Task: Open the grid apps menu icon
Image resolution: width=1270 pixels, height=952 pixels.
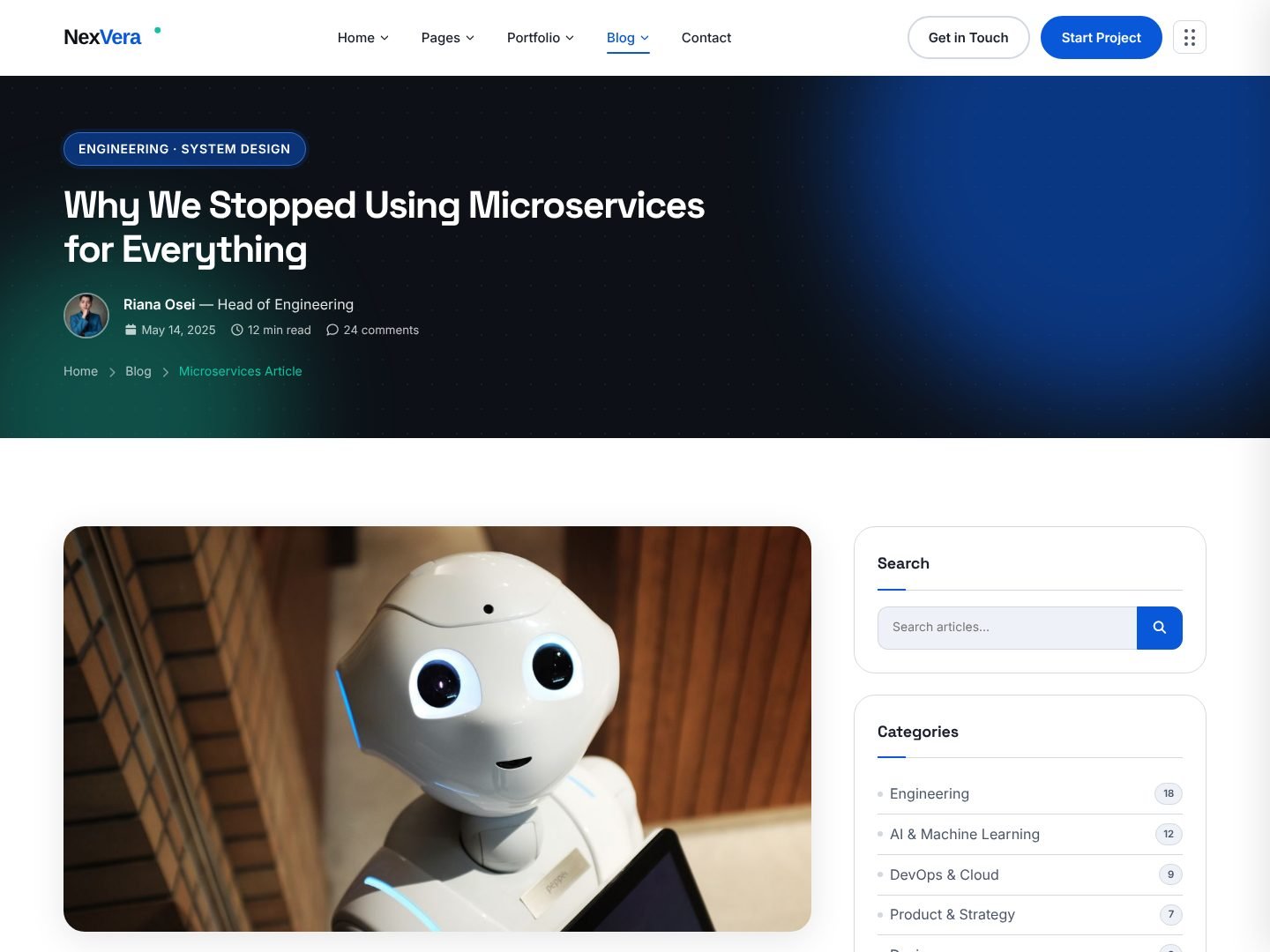Action: [1190, 37]
